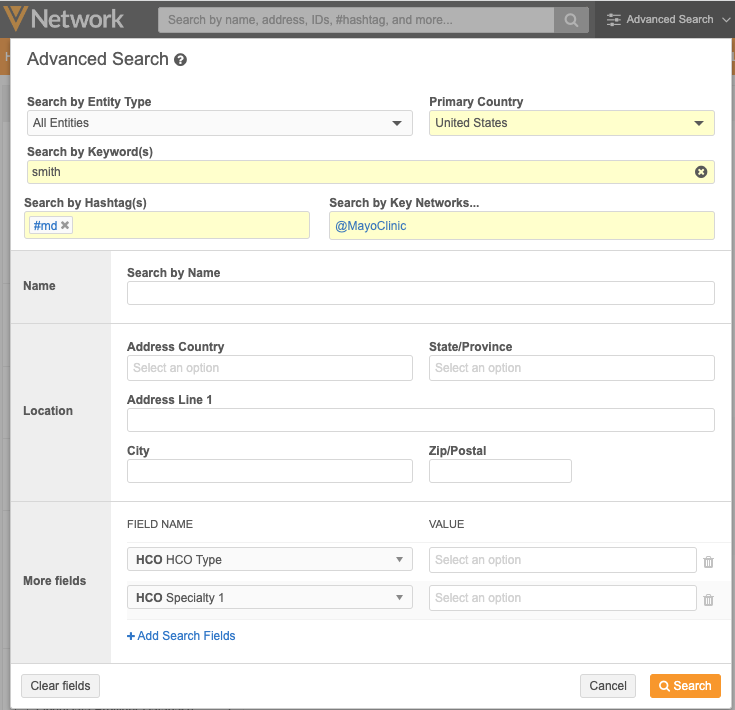Image resolution: width=735 pixels, height=710 pixels.
Task: Expand the HCO HCO Type field name dropdown
Action: click(269, 560)
